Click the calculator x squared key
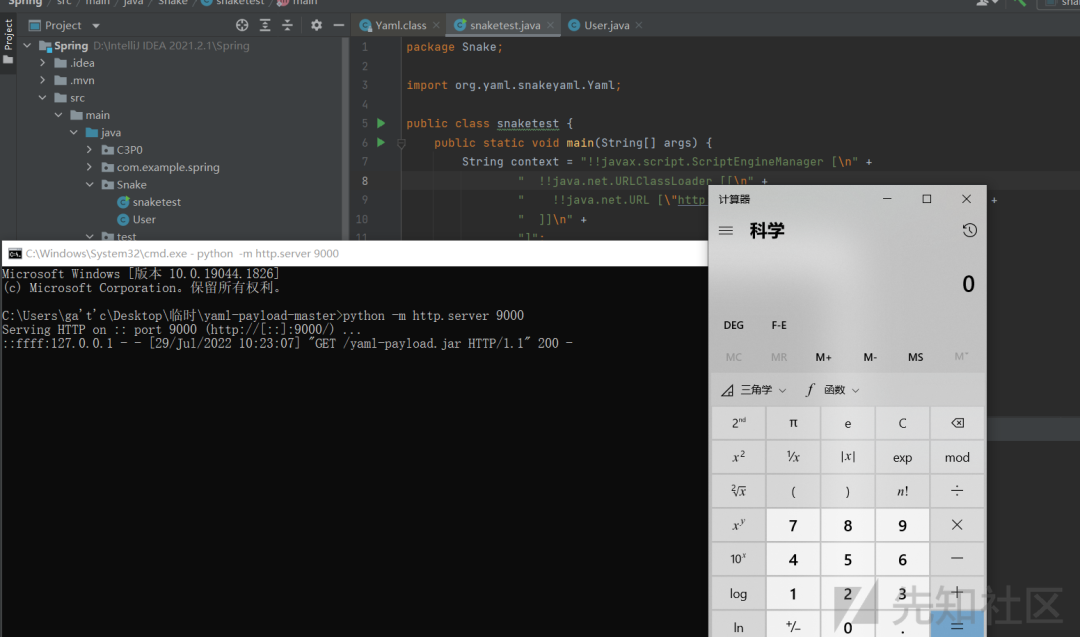The height and width of the screenshot is (637, 1080). click(738, 457)
